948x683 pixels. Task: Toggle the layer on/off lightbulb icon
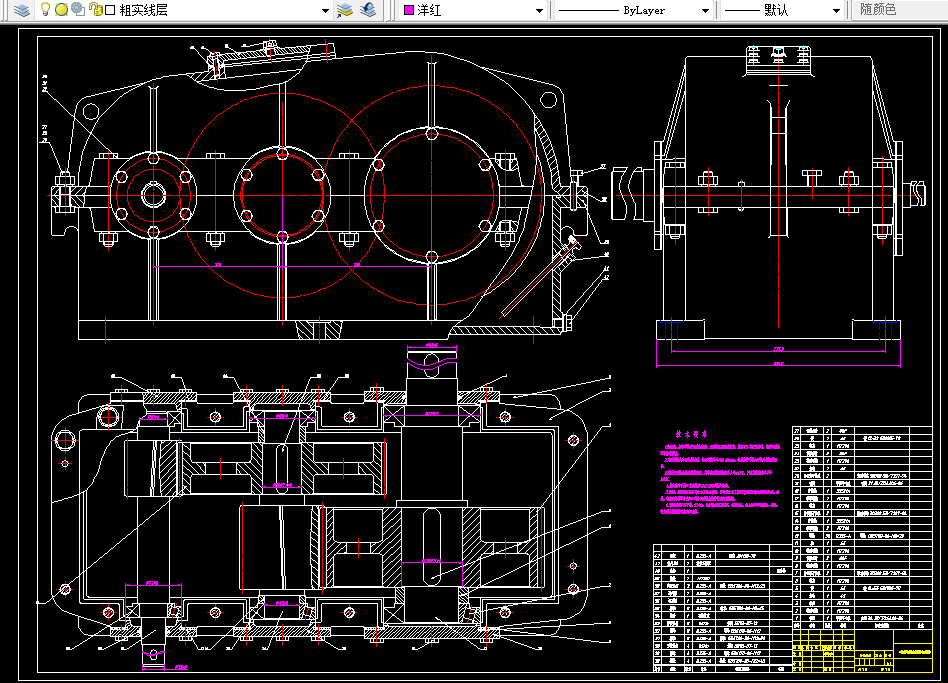(45, 9)
